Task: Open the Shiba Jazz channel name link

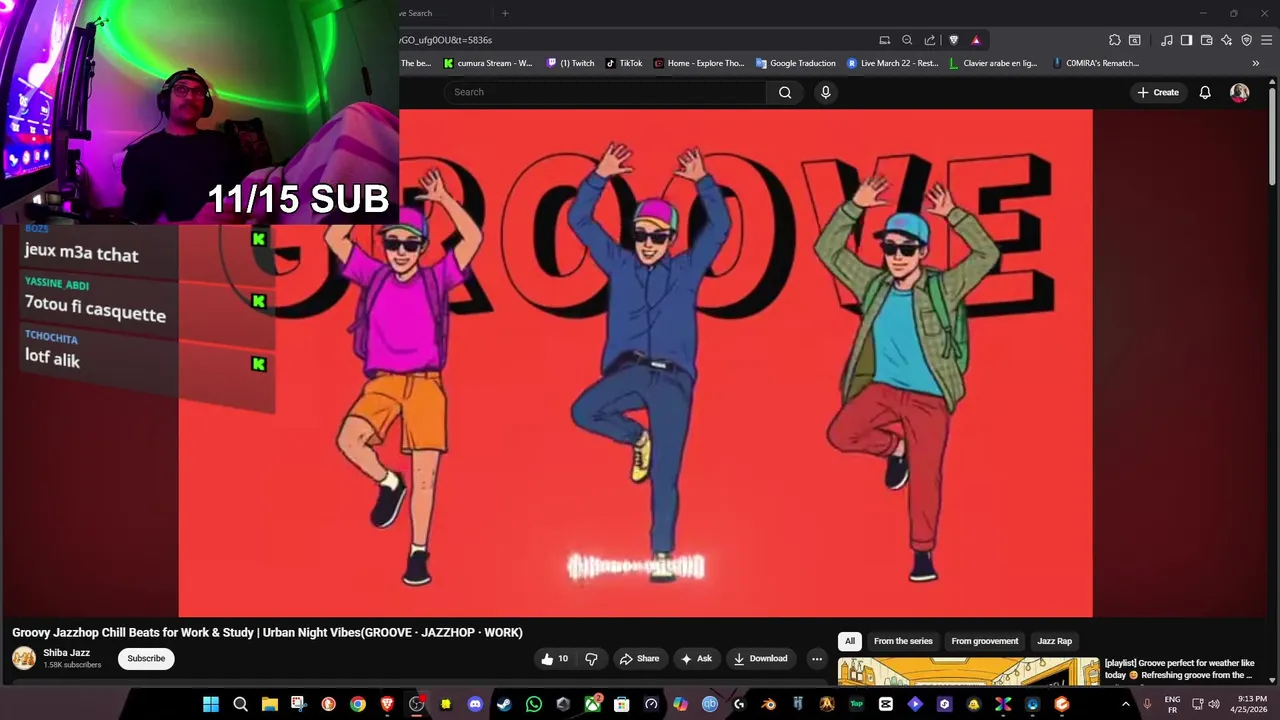Action: [66, 652]
